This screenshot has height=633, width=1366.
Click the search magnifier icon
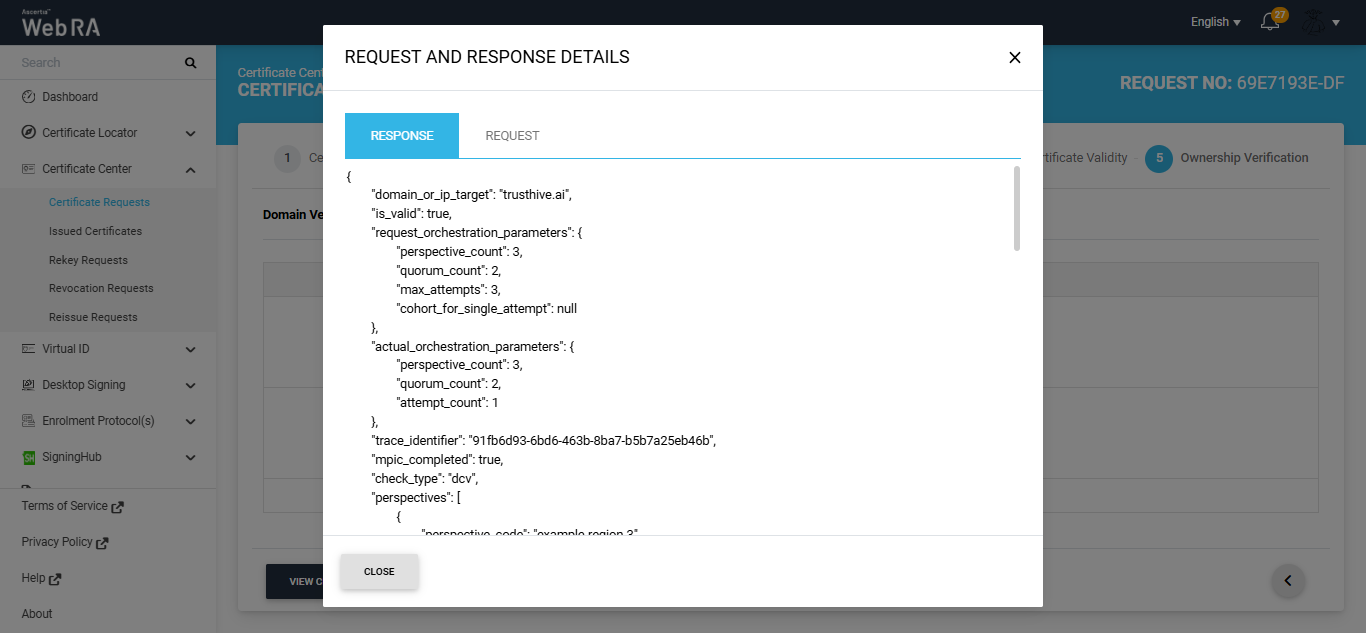(x=190, y=63)
